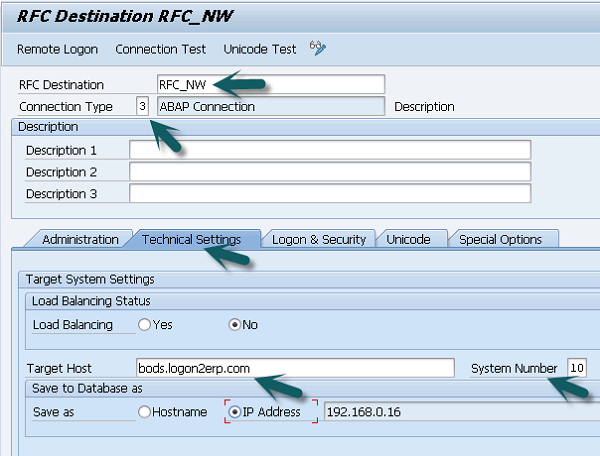Click the Unicode Test button
The height and width of the screenshot is (456, 600).
(x=259, y=49)
